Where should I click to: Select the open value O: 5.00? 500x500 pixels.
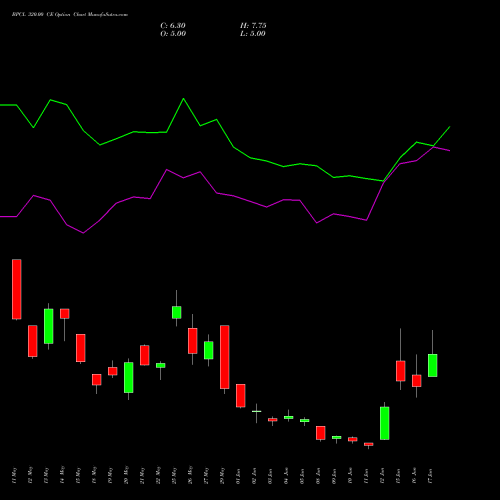[173, 34]
